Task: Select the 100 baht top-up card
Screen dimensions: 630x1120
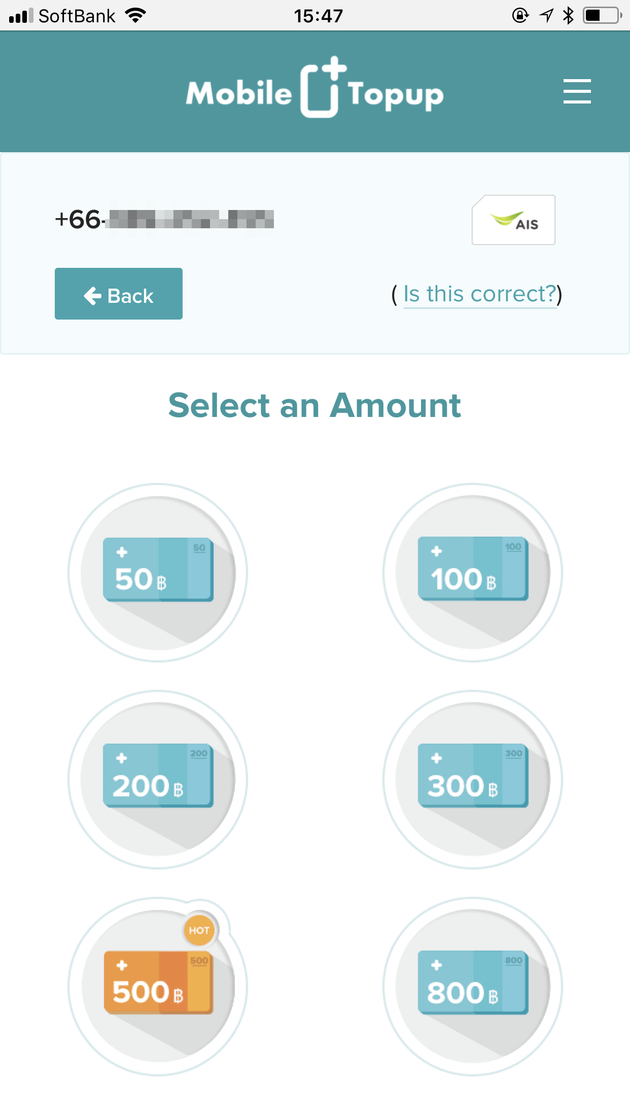Action: pos(472,572)
